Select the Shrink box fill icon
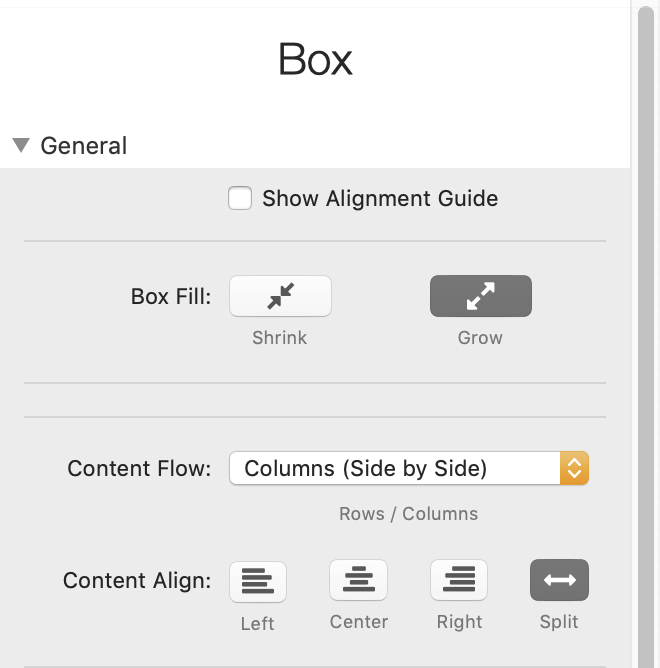The height and width of the screenshot is (668, 660). (280, 296)
